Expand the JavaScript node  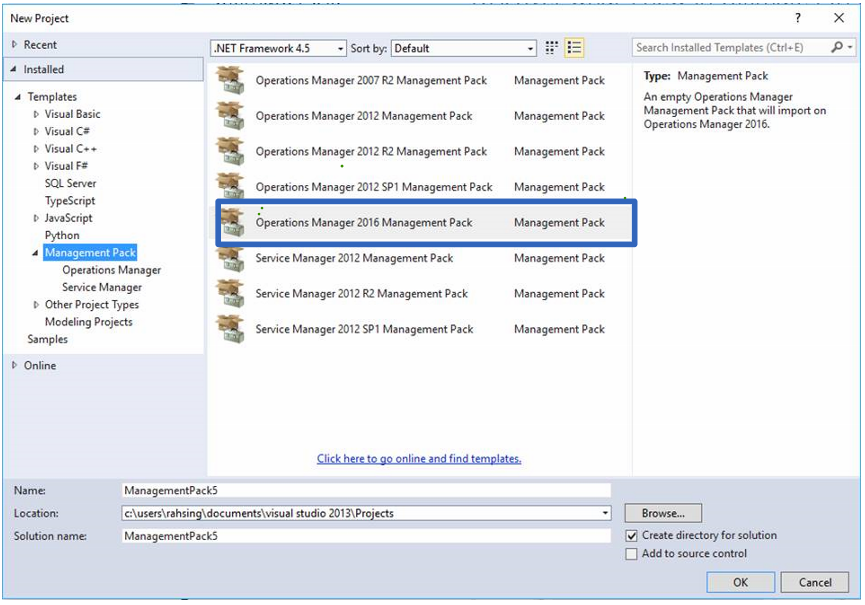click(x=36, y=218)
